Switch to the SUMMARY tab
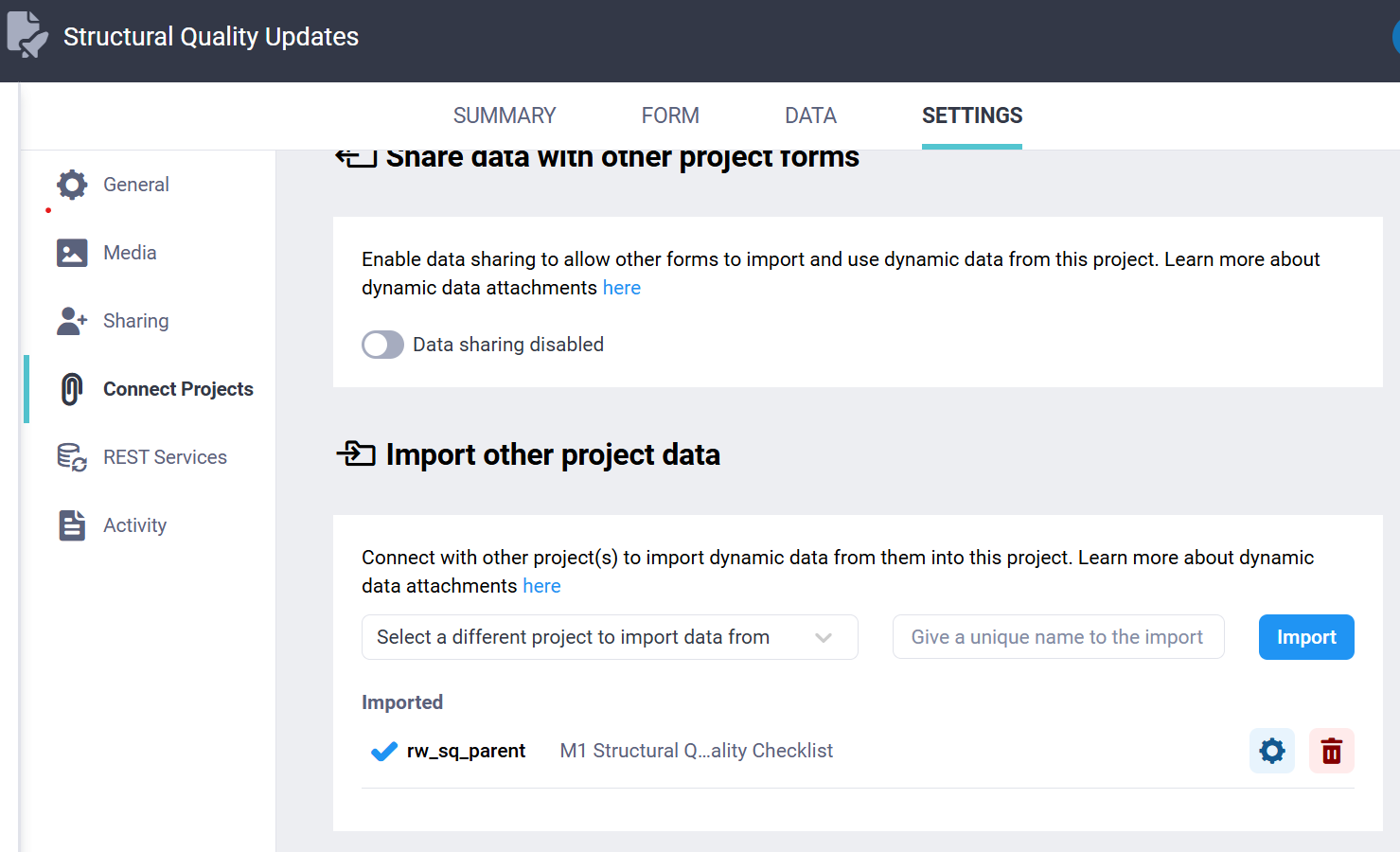This screenshot has height=852, width=1400. 504,115
